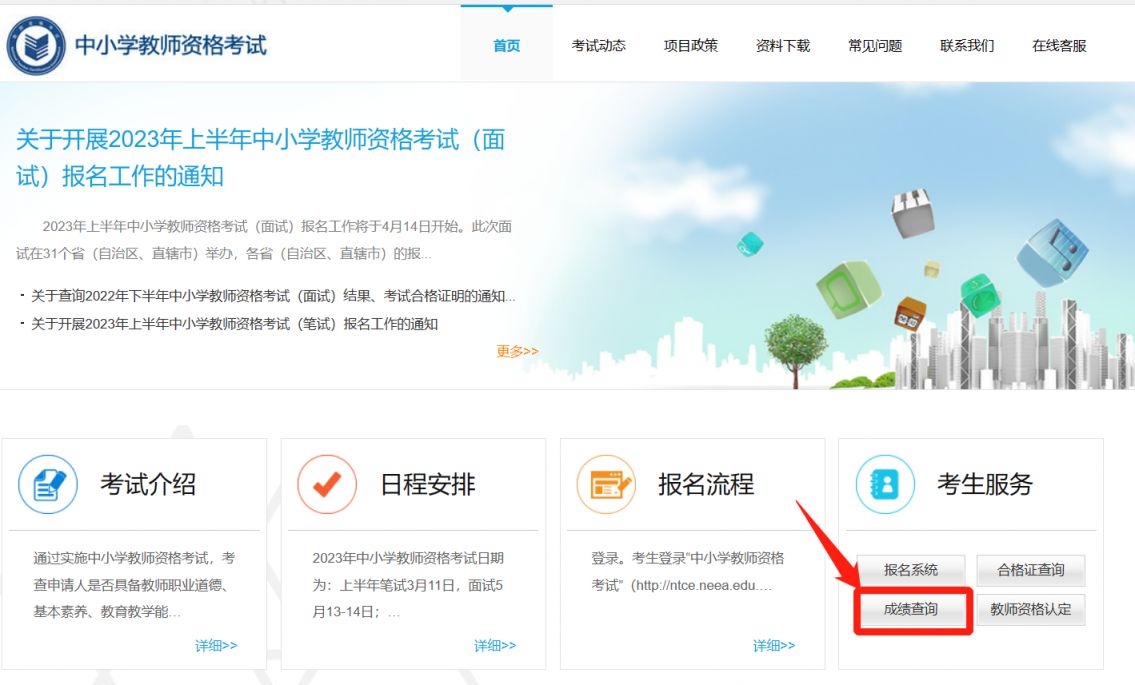Click the 考生服务 card heading
This screenshot has width=1135, height=685.
coord(985,484)
